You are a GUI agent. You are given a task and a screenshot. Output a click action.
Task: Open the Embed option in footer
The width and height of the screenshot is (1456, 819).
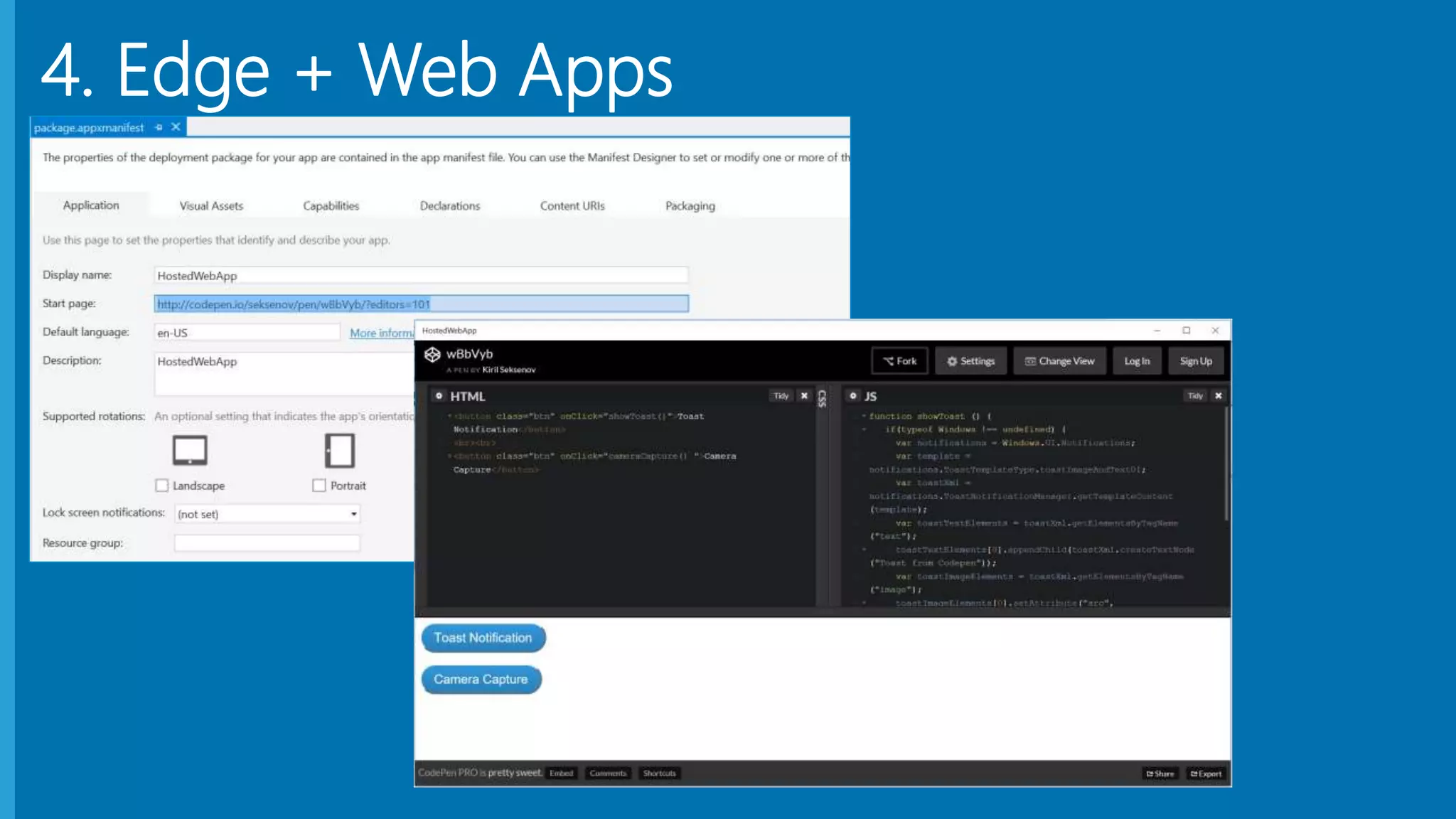[x=561, y=773]
